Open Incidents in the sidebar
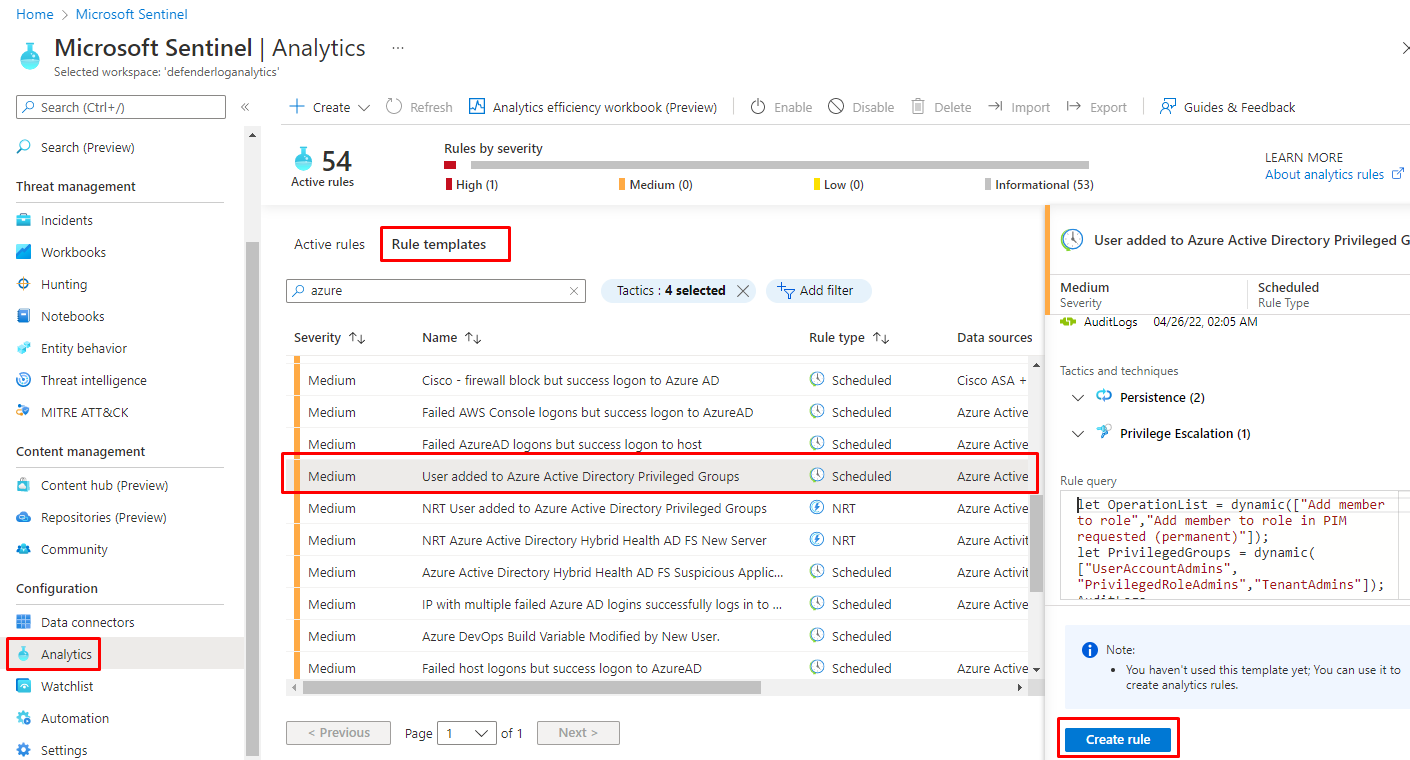 [x=66, y=220]
